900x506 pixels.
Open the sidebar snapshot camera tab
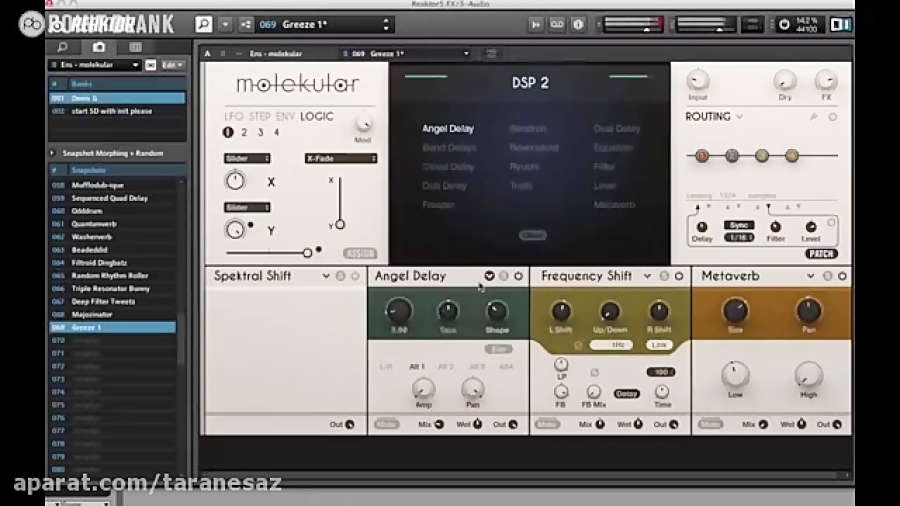pyautogui.click(x=99, y=47)
